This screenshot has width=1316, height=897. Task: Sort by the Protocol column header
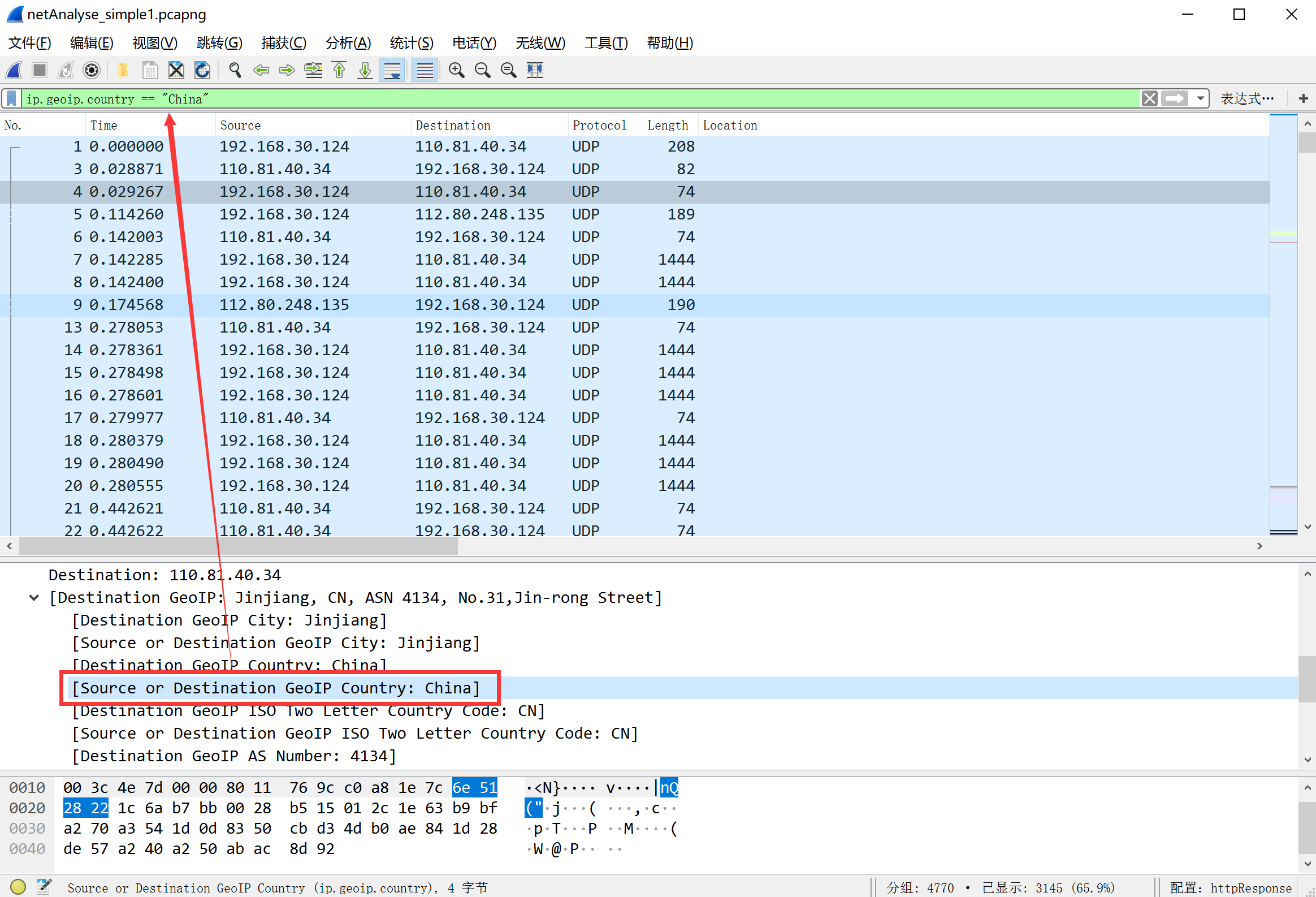click(x=605, y=125)
